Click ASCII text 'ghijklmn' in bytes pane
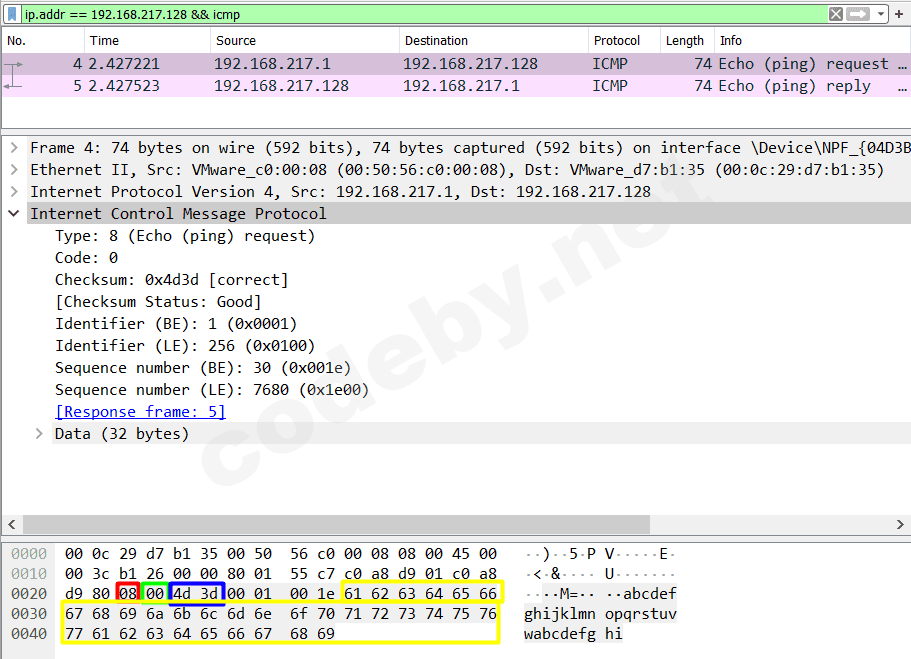Viewport: 911px width, 659px height. (559, 614)
